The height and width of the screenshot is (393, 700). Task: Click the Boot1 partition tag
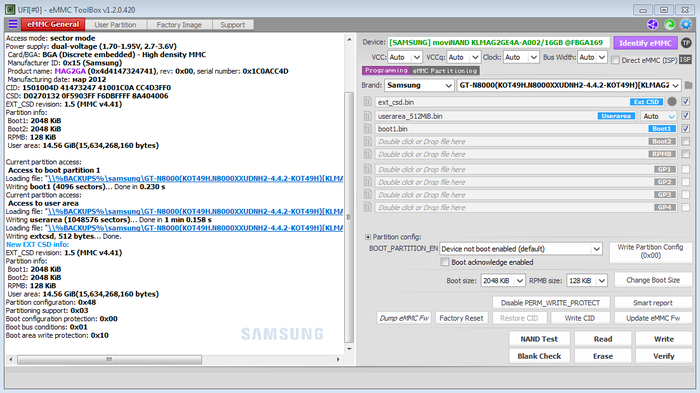[x=662, y=129]
